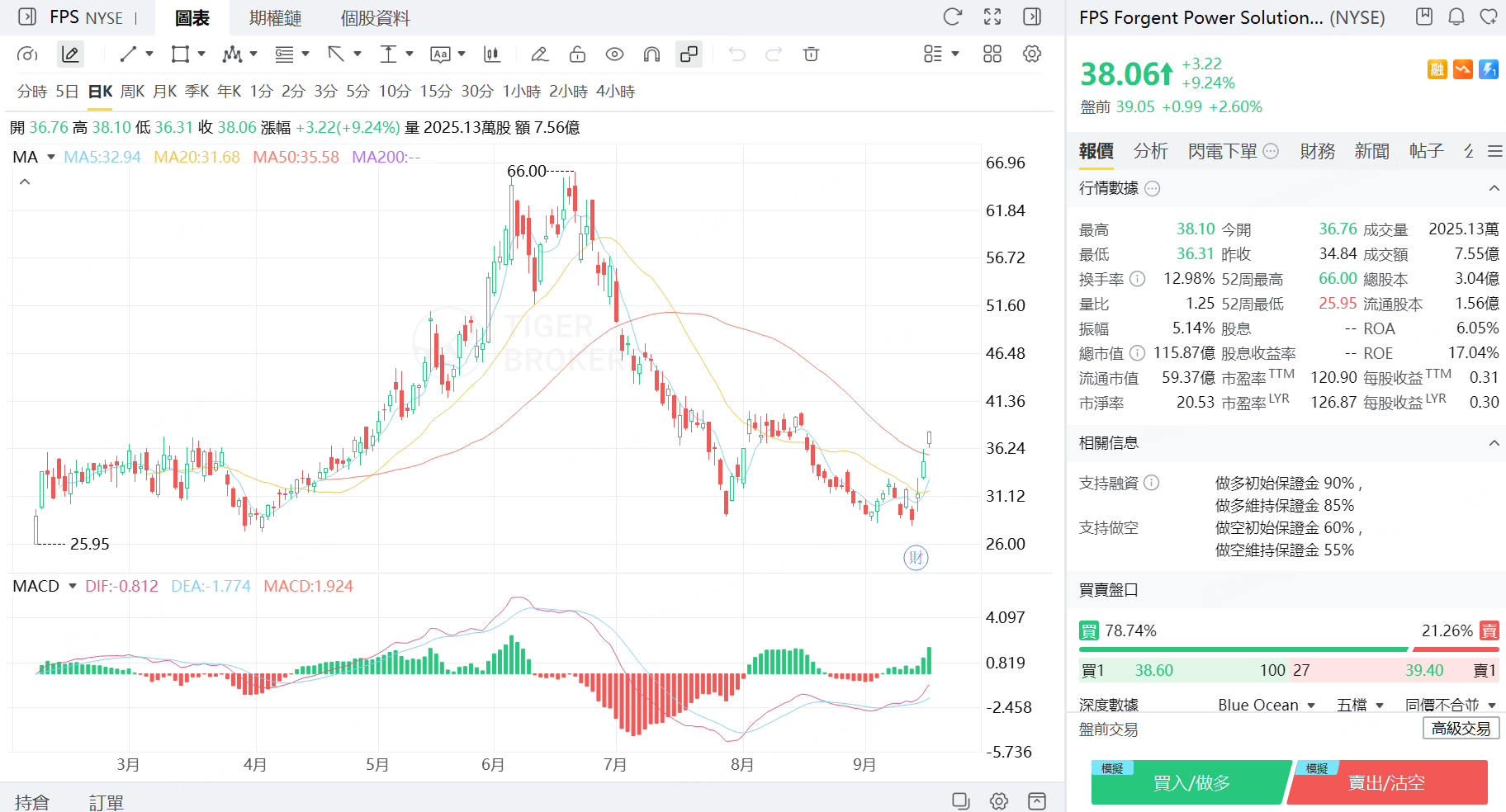Open text tool options dropdown arrow
1506x812 pixels.
[x=462, y=54]
